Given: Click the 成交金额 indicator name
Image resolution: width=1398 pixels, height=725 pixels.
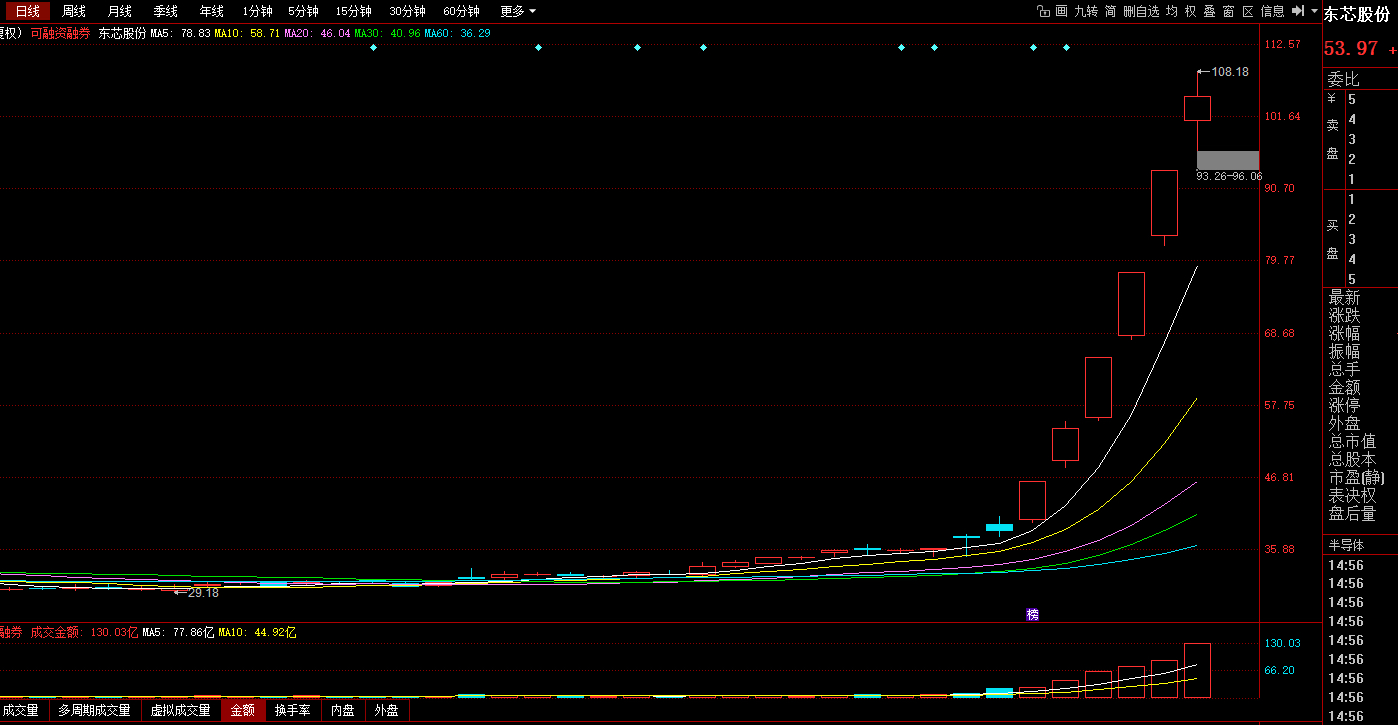Looking at the screenshot, I should click(55, 632).
